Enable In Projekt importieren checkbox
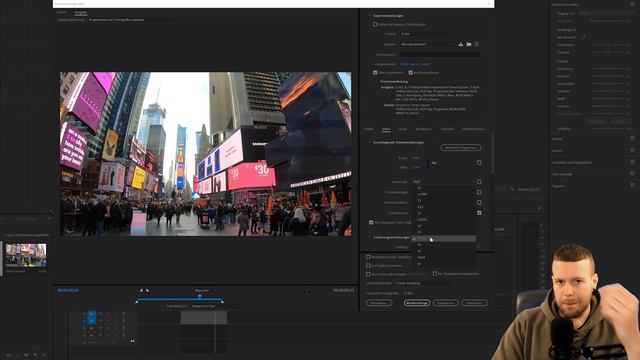Viewport: 640px width, 360px height. click(x=368, y=266)
